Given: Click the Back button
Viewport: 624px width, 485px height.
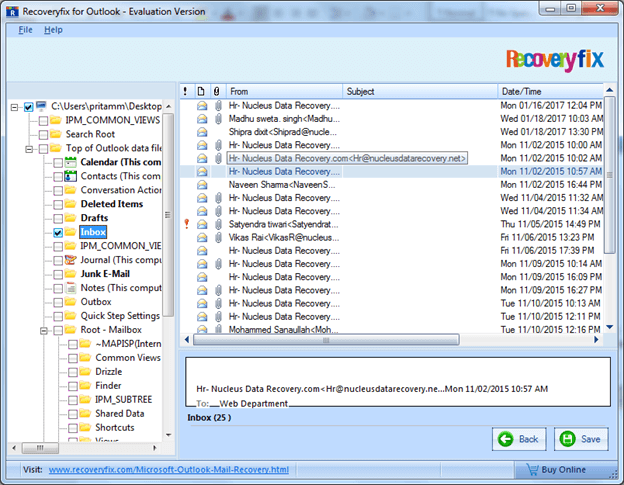Looking at the screenshot, I should 519,439.
